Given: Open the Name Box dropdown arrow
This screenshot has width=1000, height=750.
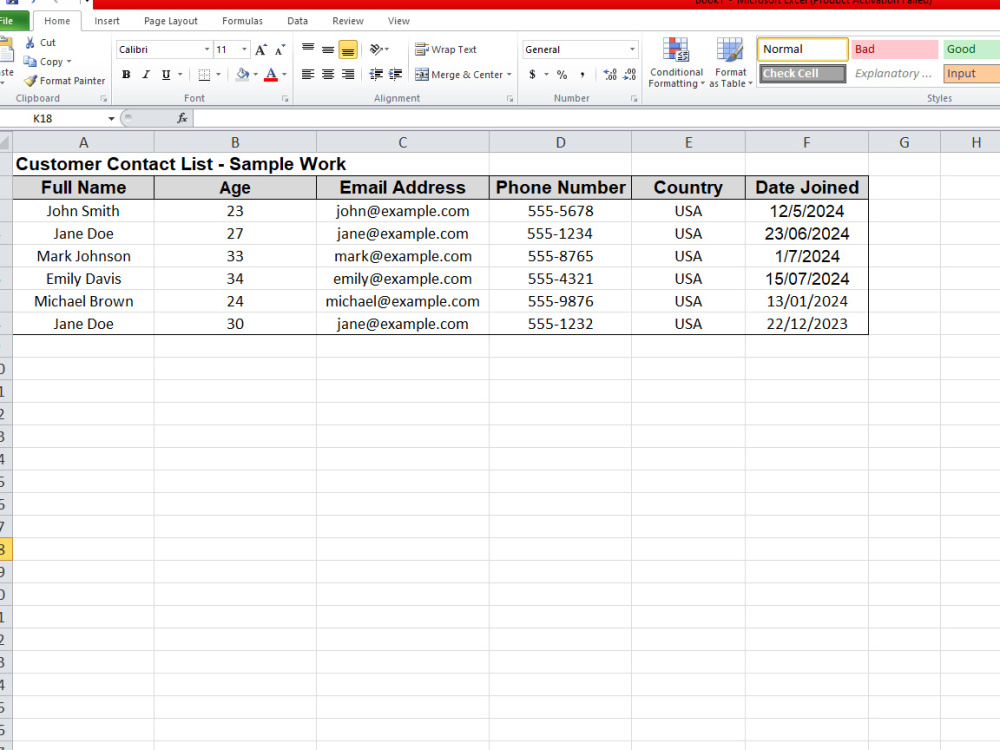Looking at the screenshot, I should click(111, 119).
